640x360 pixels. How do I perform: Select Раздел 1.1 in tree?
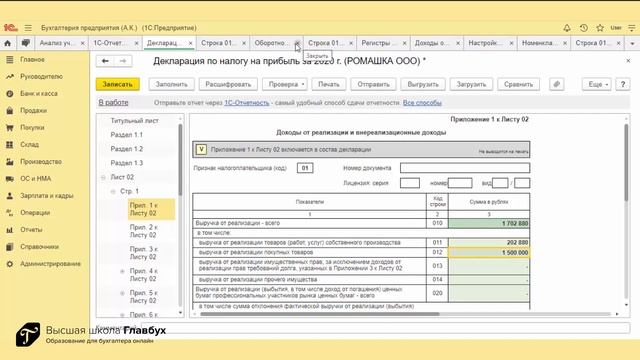(127, 135)
